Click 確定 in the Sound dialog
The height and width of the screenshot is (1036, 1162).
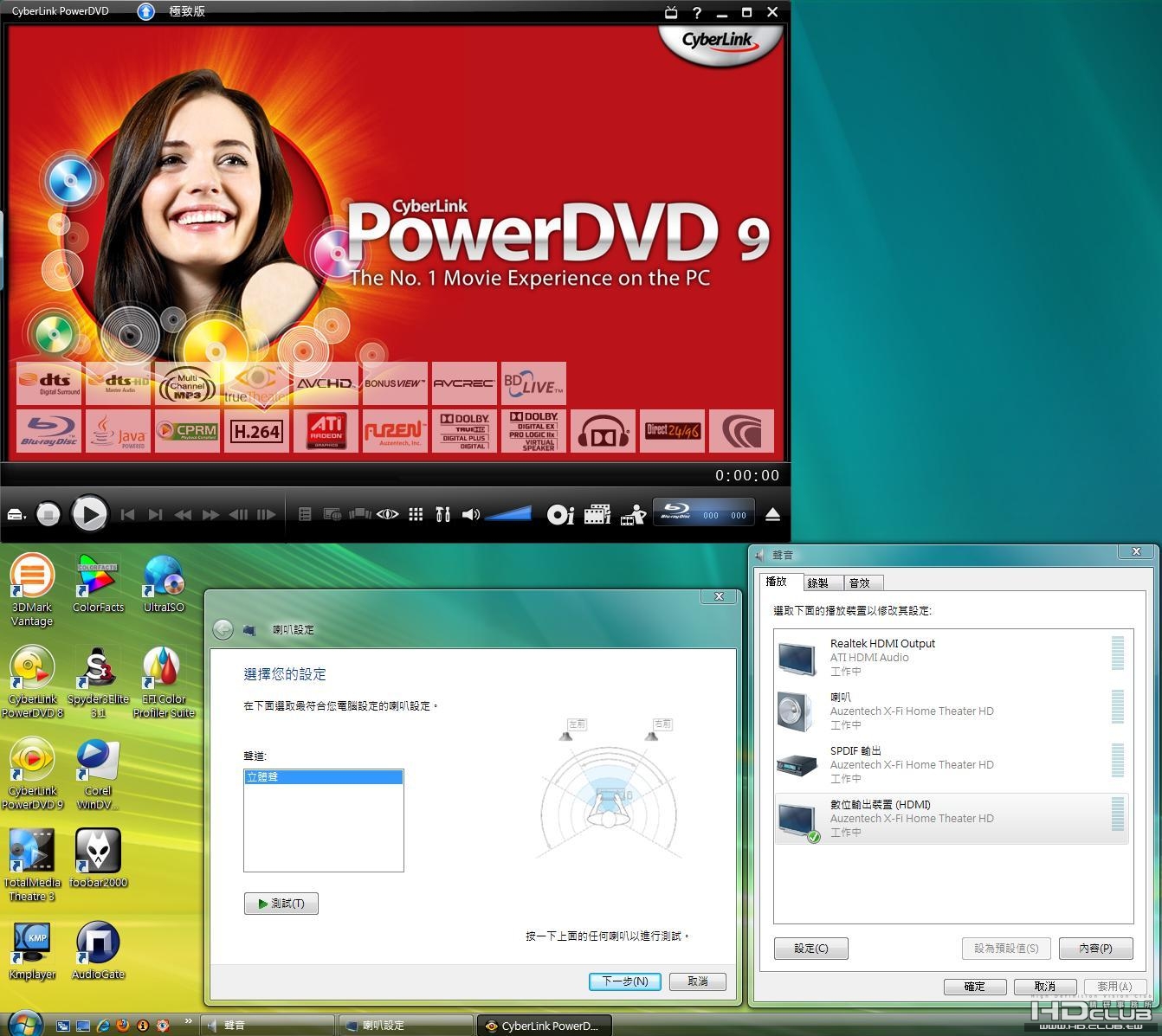click(975, 987)
